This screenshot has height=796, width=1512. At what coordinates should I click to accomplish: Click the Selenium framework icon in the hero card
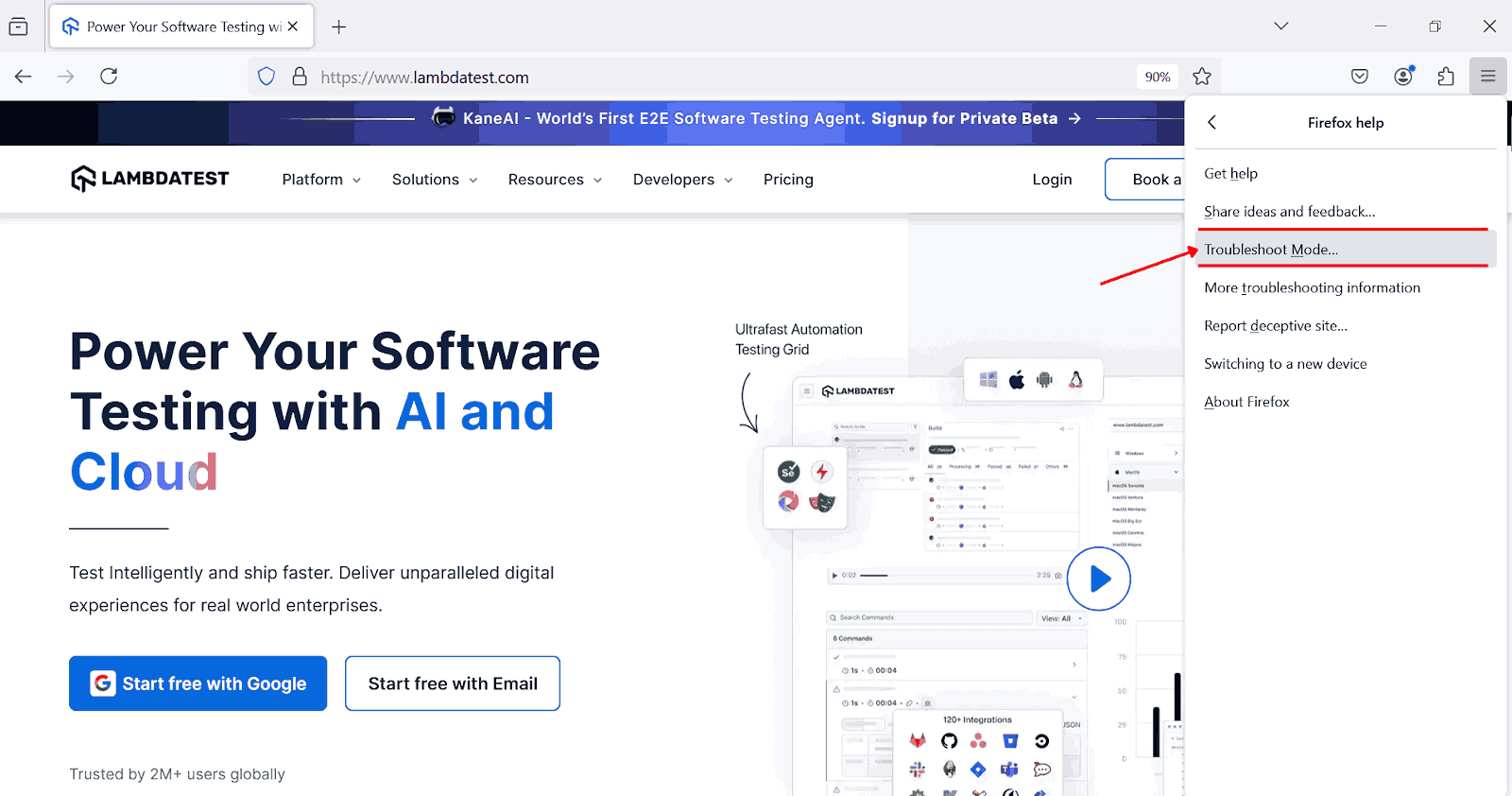[789, 472]
